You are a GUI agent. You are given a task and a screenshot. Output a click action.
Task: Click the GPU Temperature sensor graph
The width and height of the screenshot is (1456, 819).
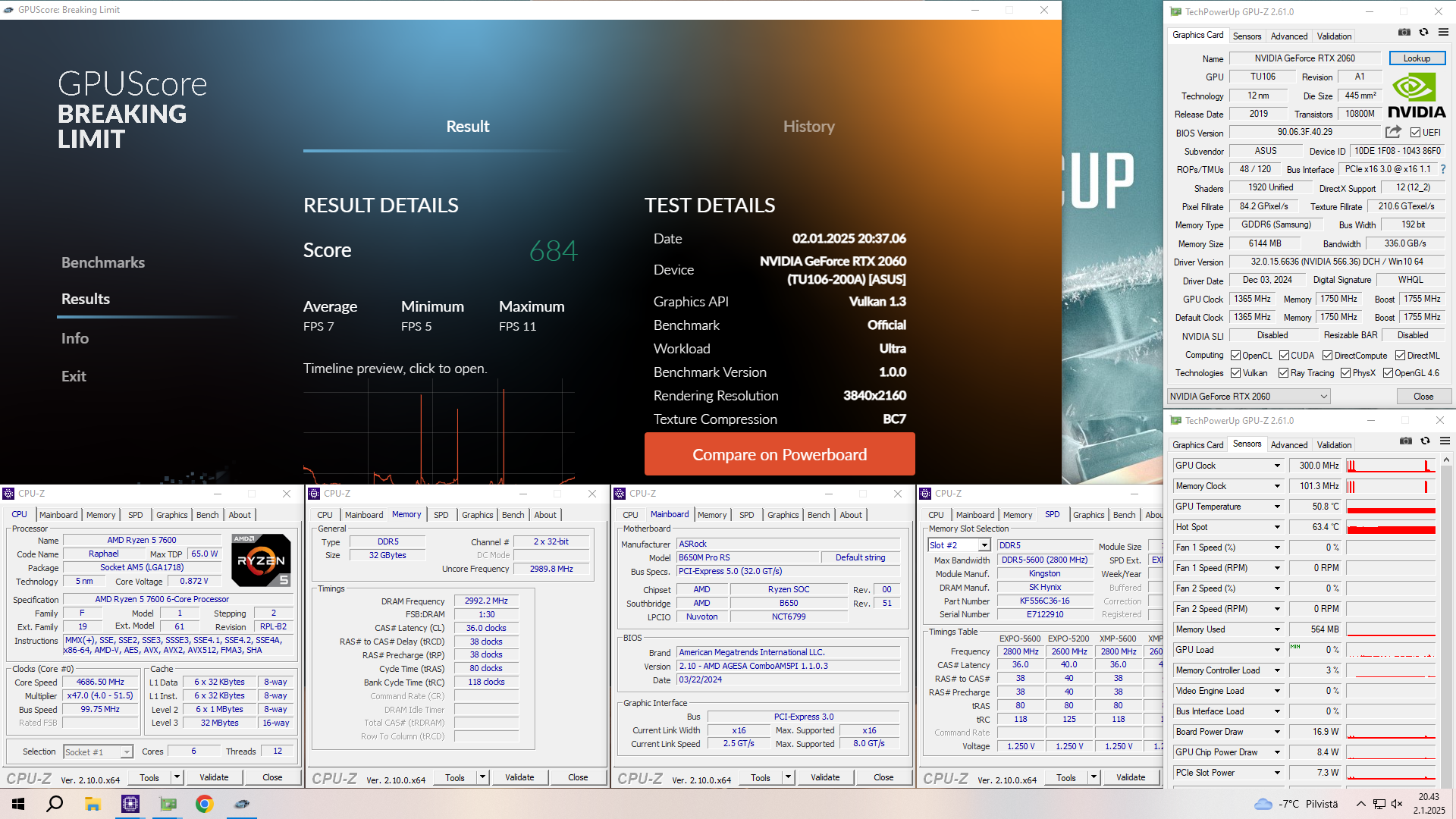click(1392, 507)
